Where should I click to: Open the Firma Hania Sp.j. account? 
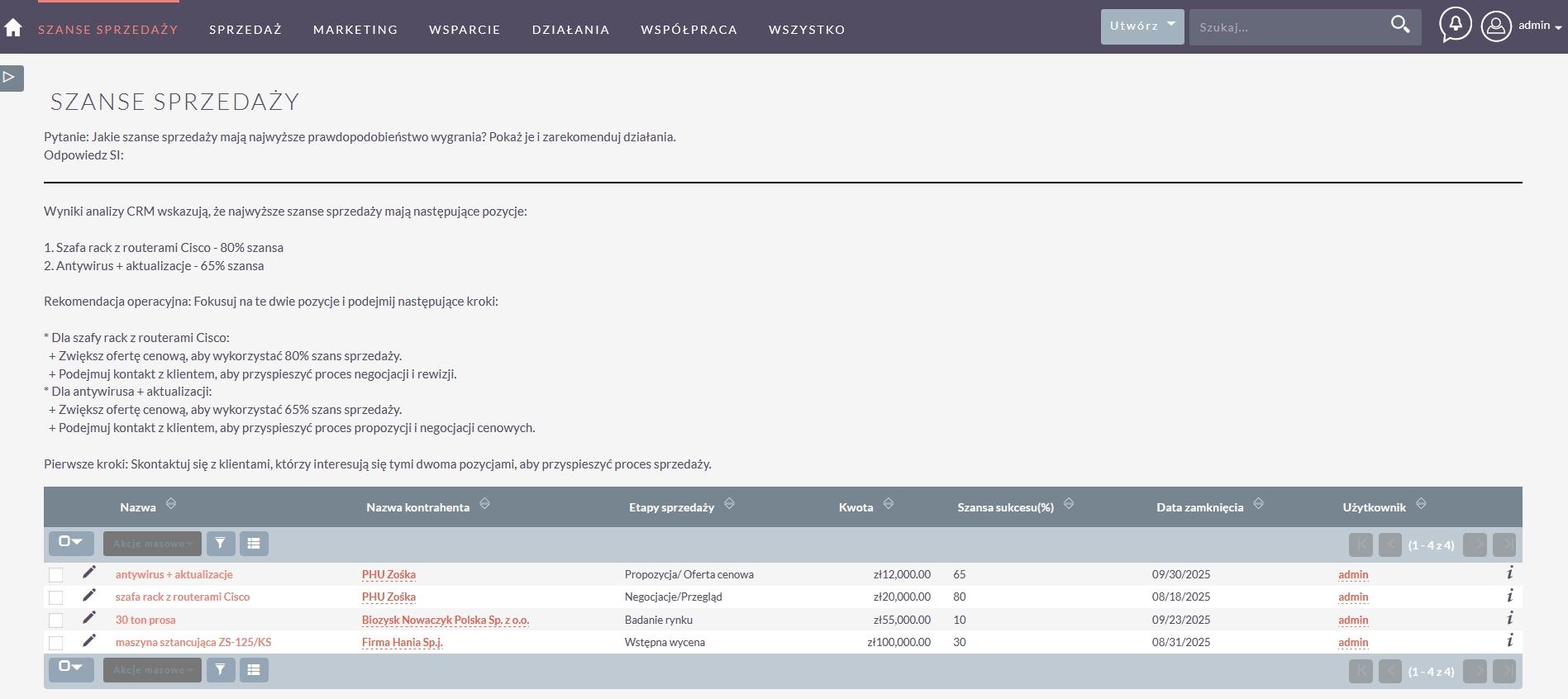pos(403,642)
